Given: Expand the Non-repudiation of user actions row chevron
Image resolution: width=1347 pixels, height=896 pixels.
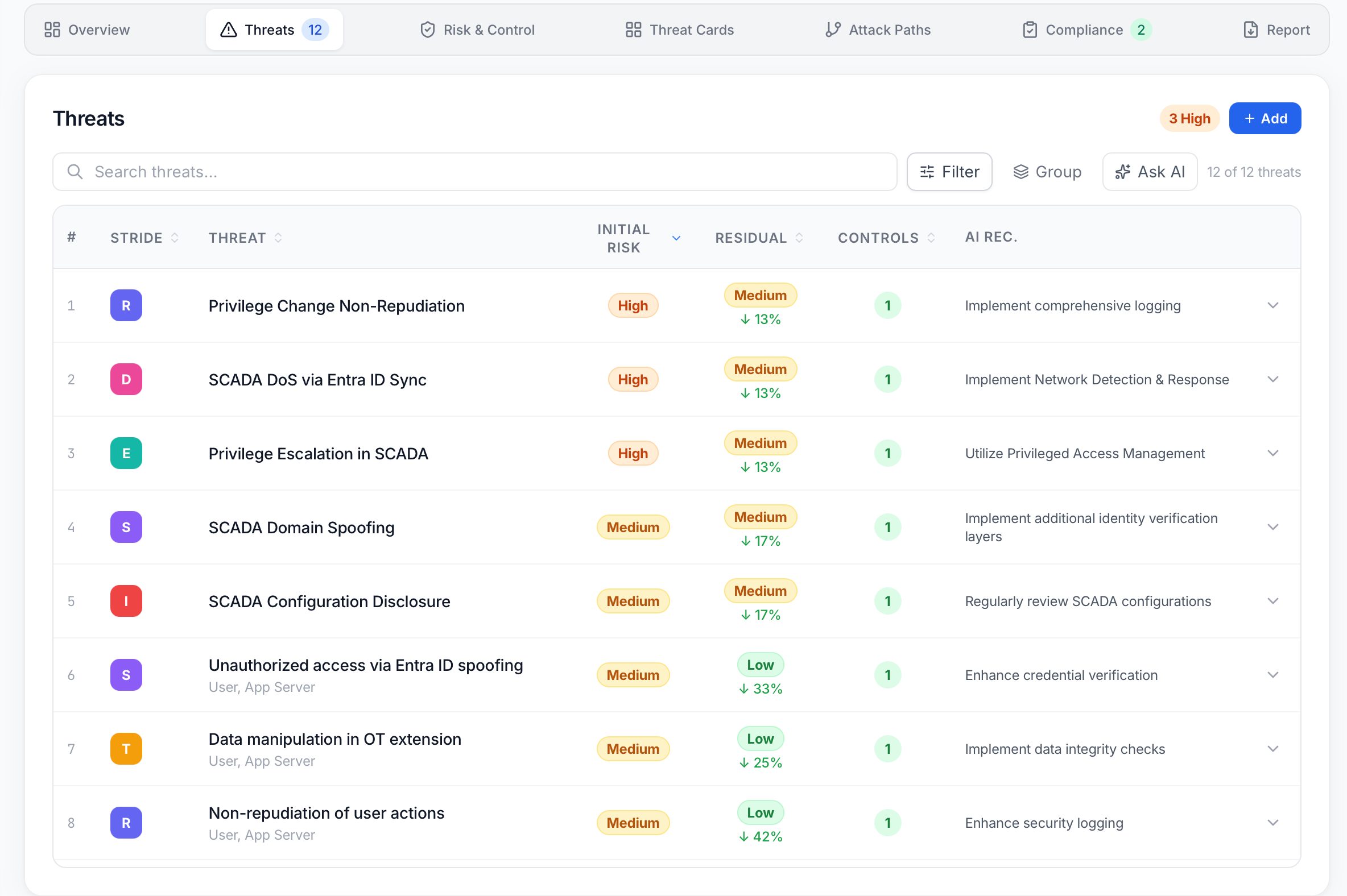Looking at the screenshot, I should (1272, 823).
